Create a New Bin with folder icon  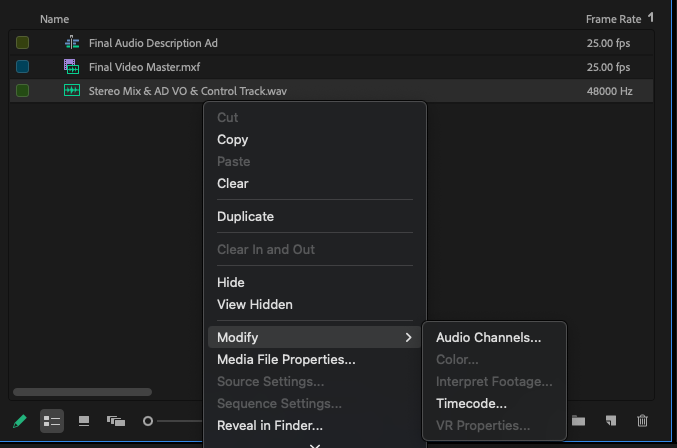[578, 421]
